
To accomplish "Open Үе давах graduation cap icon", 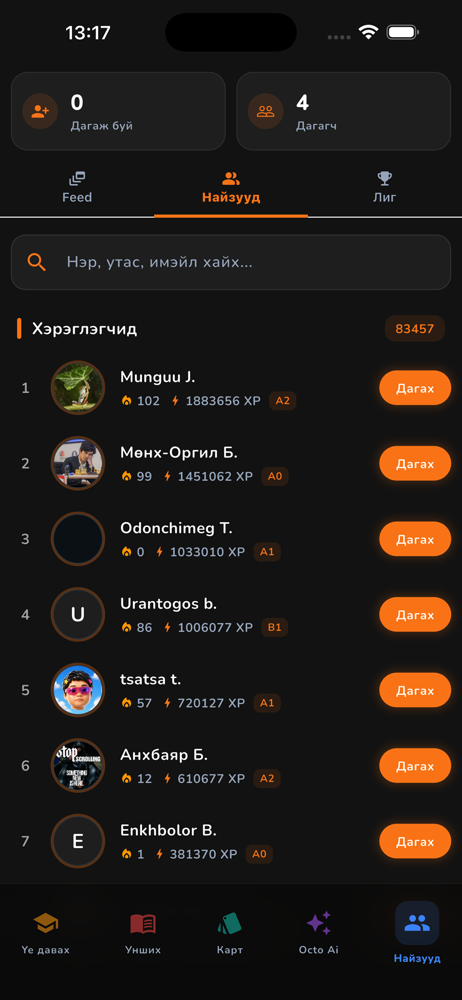I will (x=46, y=922).
